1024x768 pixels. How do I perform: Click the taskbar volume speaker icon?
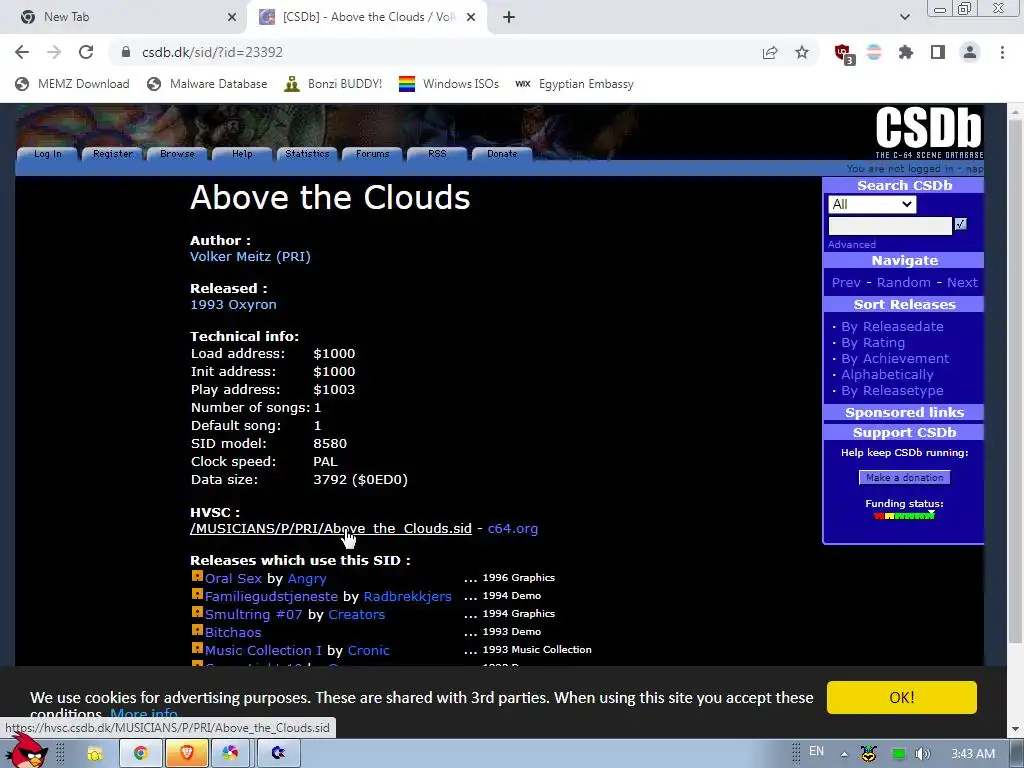(922, 754)
